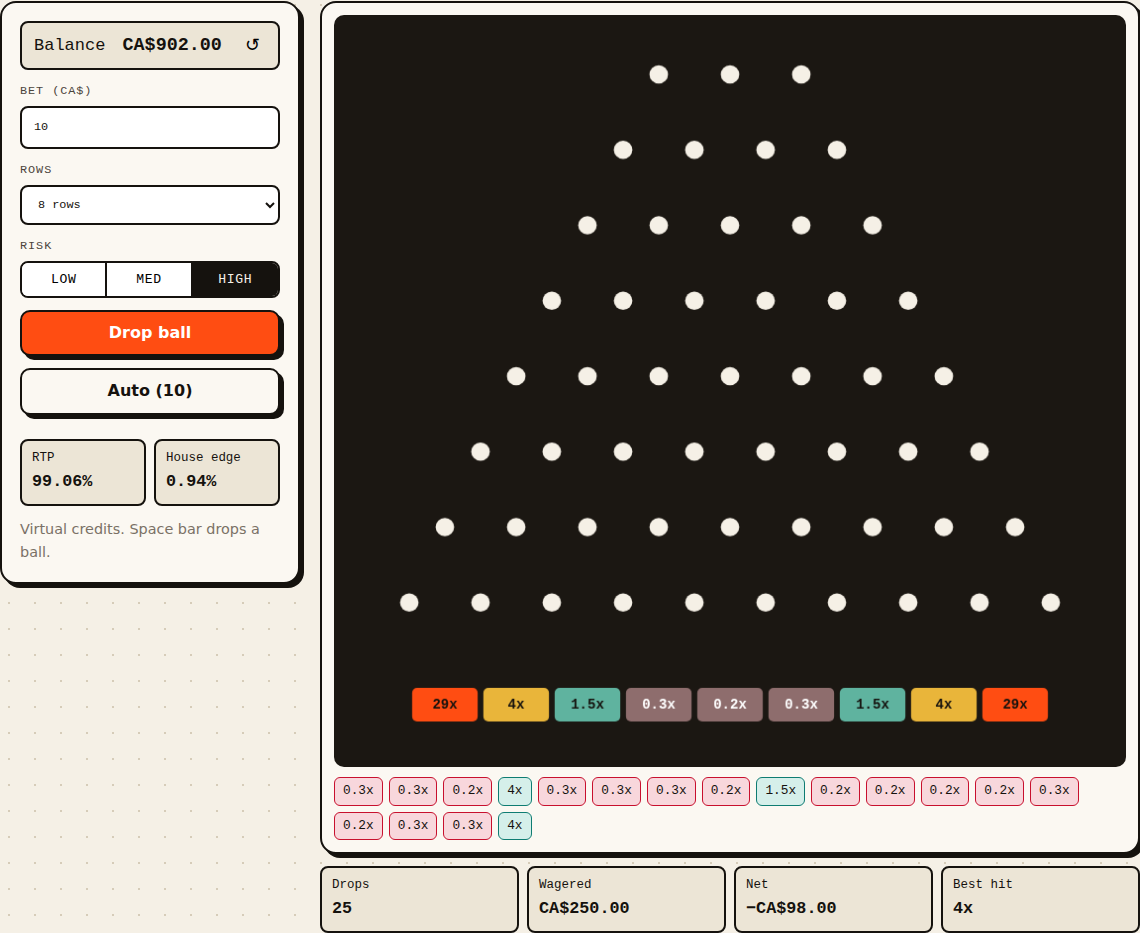
Task: Click the Best hit 4x stat card
Action: (1040, 899)
